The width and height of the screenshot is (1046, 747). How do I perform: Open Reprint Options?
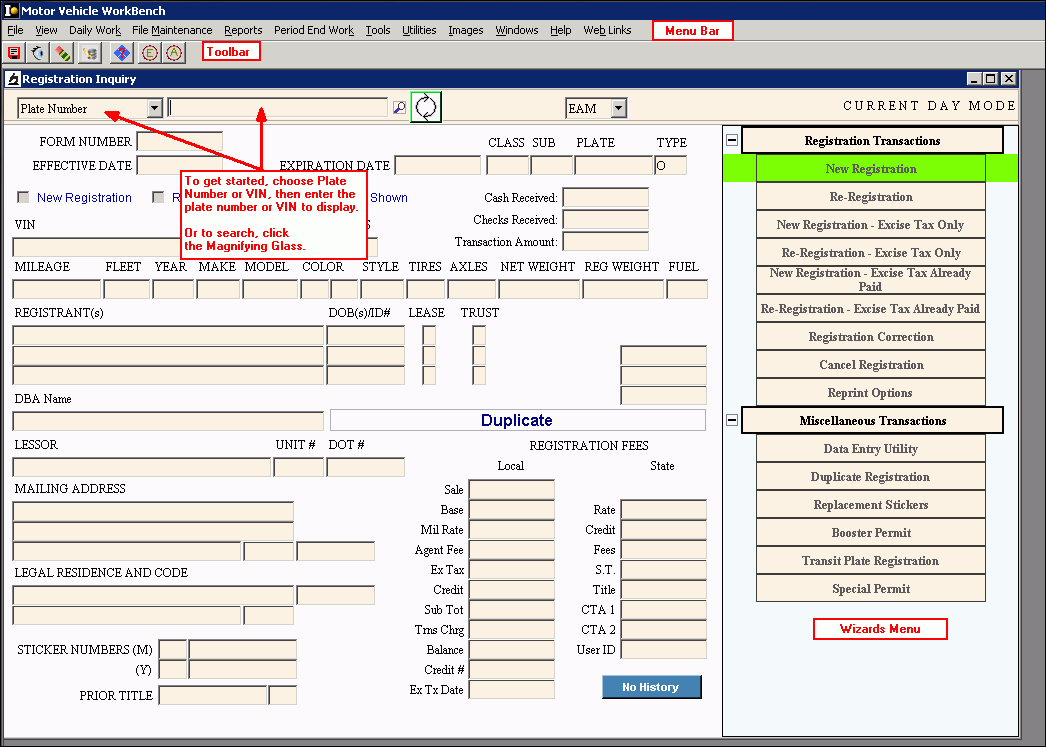pos(871,393)
